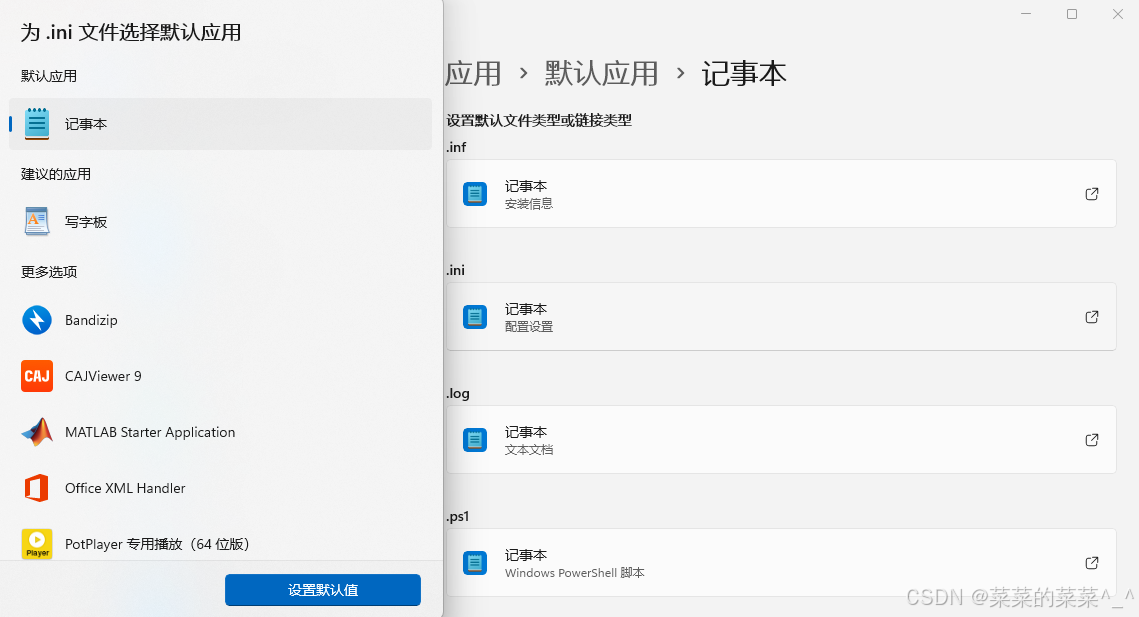Click 文本文档 description in .log card
The image size is (1139, 617).
[x=529, y=450]
